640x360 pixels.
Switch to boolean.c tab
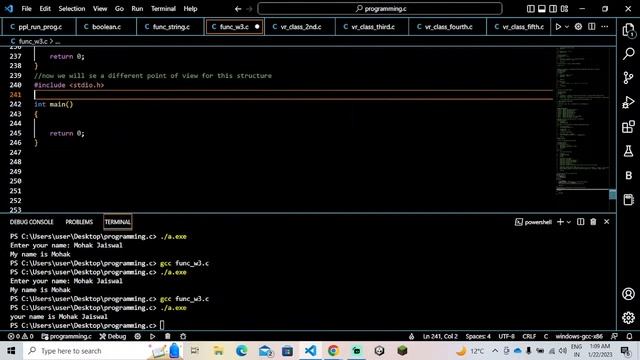106,27
